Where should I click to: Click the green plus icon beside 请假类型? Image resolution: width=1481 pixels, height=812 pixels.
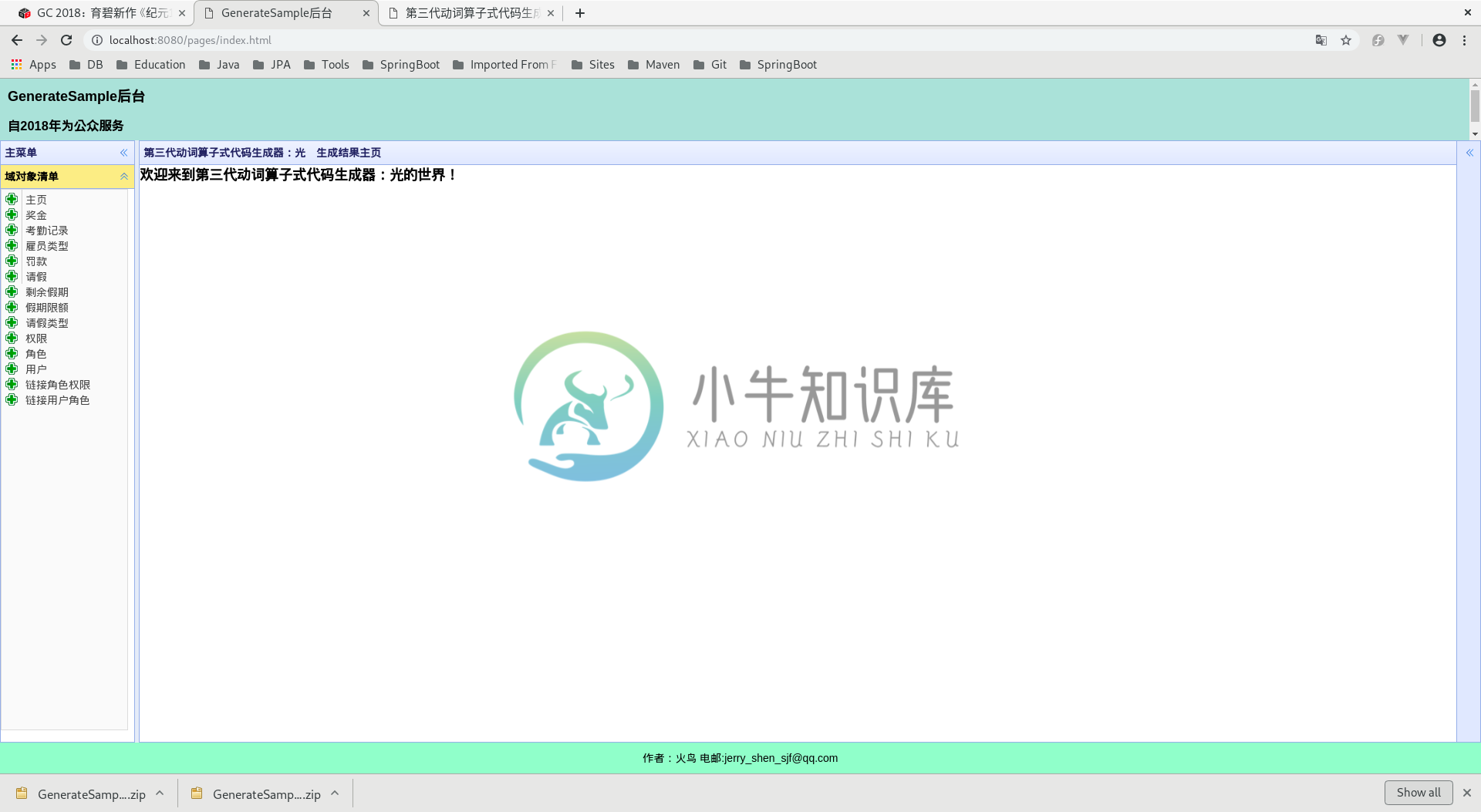(12, 322)
